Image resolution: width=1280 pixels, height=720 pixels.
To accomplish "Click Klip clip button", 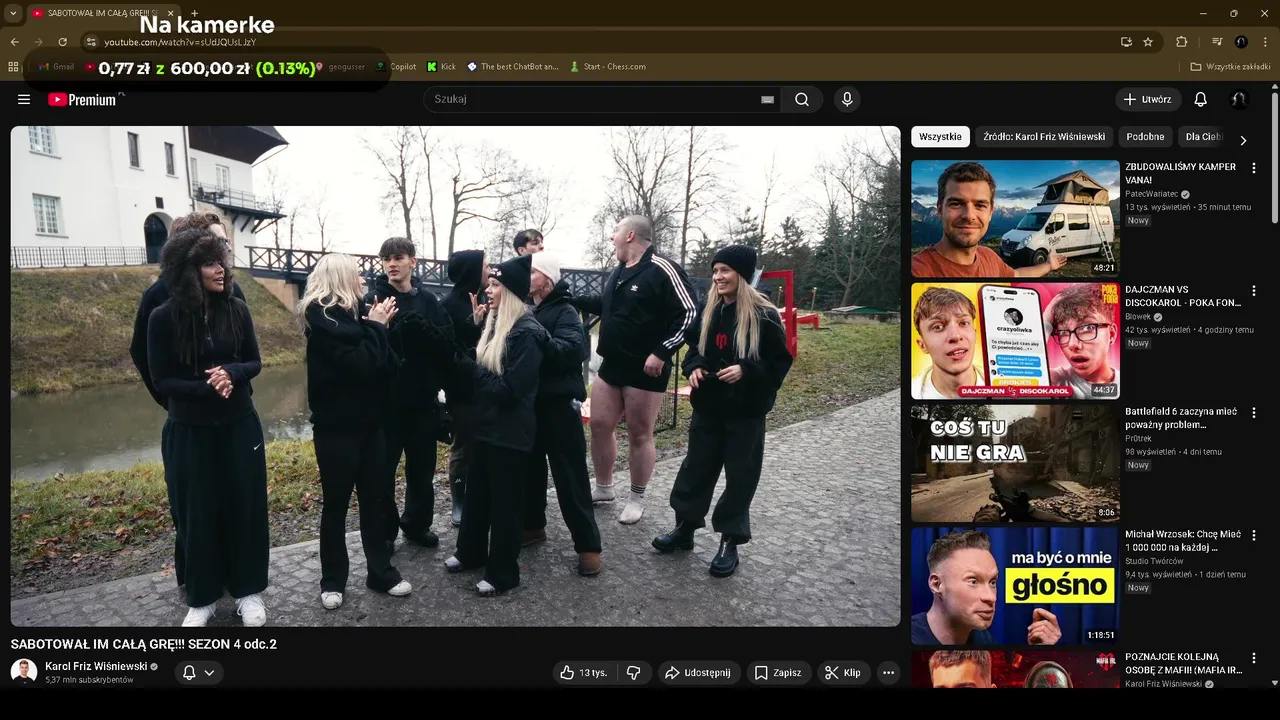I will pos(843,673).
